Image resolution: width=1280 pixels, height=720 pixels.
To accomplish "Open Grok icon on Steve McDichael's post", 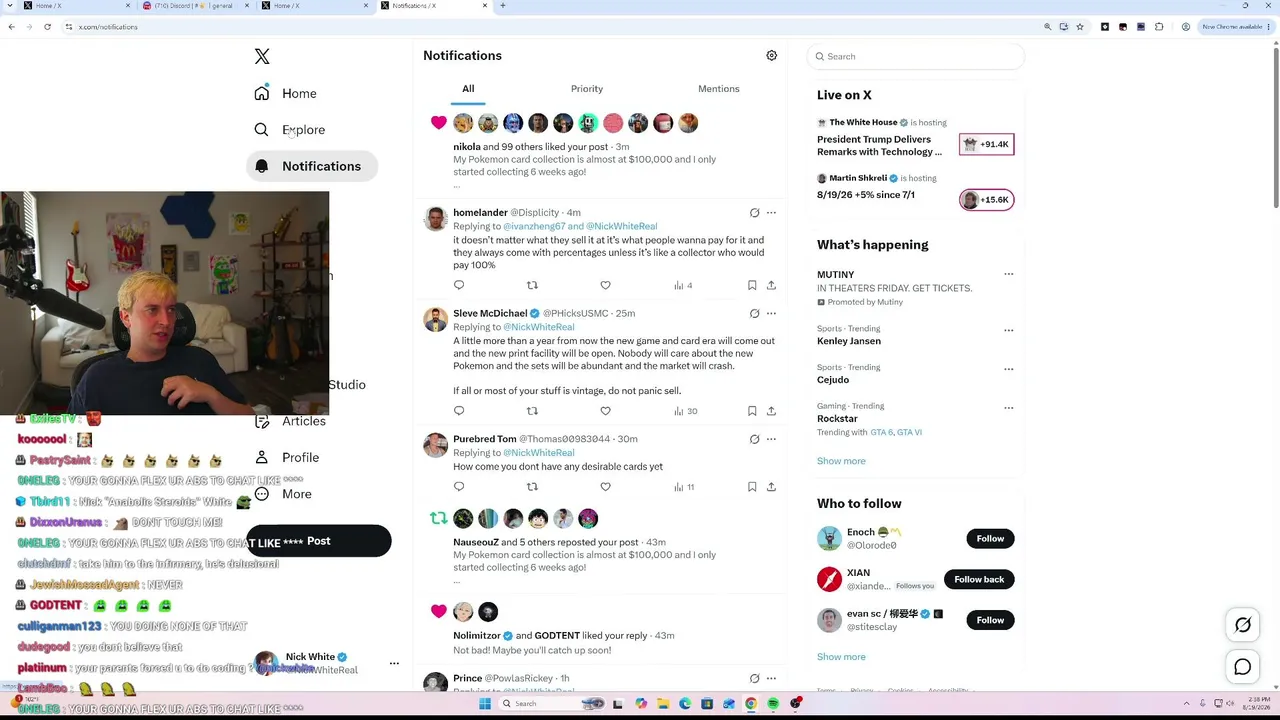I will [x=755, y=313].
